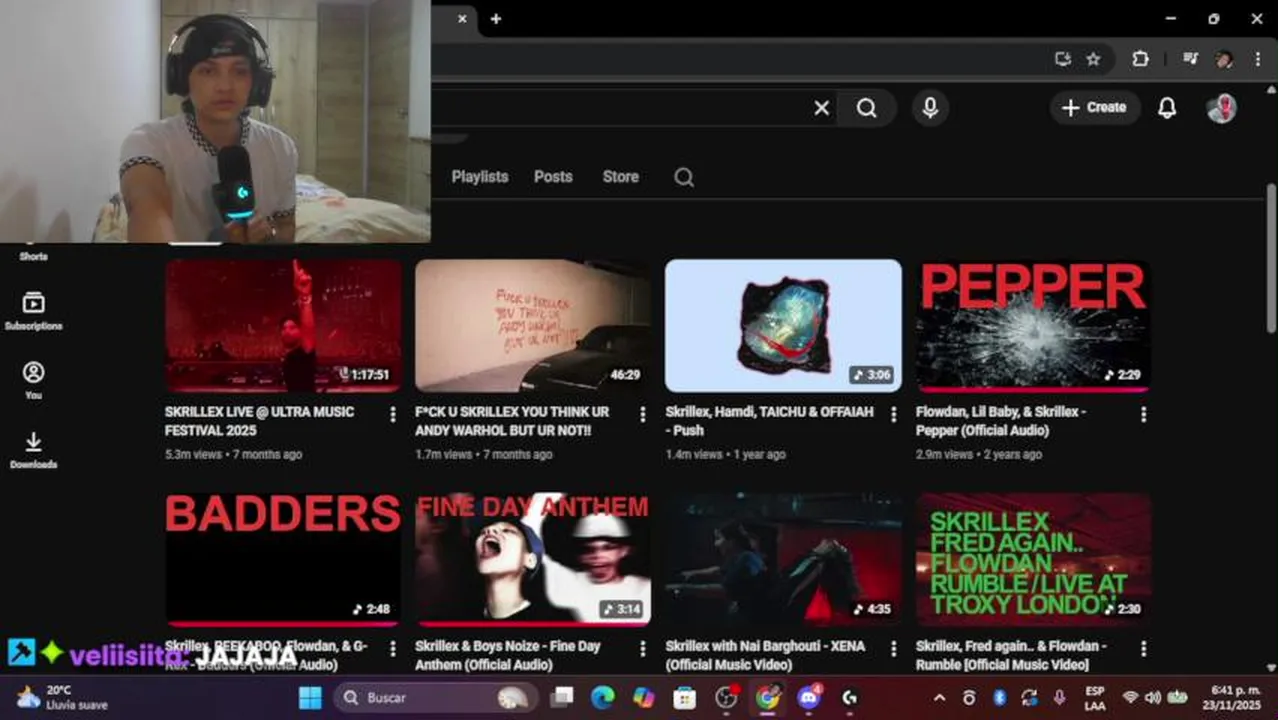The height and width of the screenshot is (720, 1278).
Task: Start voice search with the microphone icon
Action: [930, 108]
